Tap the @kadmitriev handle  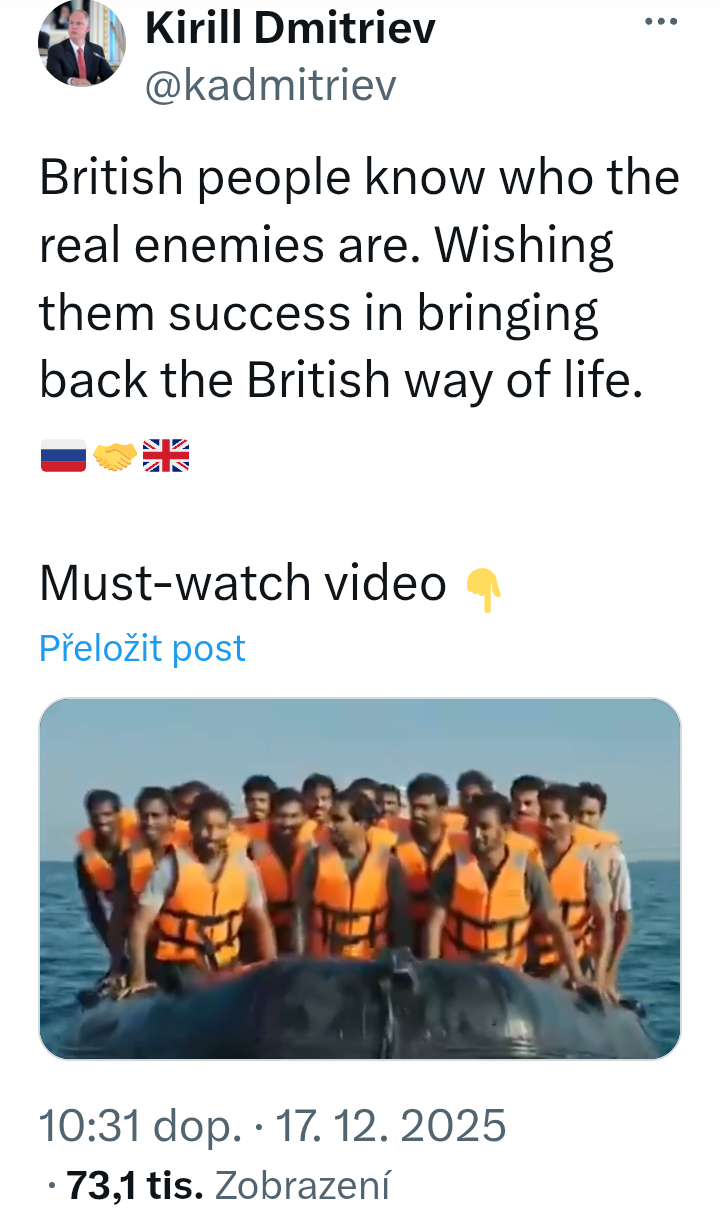(270, 86)
